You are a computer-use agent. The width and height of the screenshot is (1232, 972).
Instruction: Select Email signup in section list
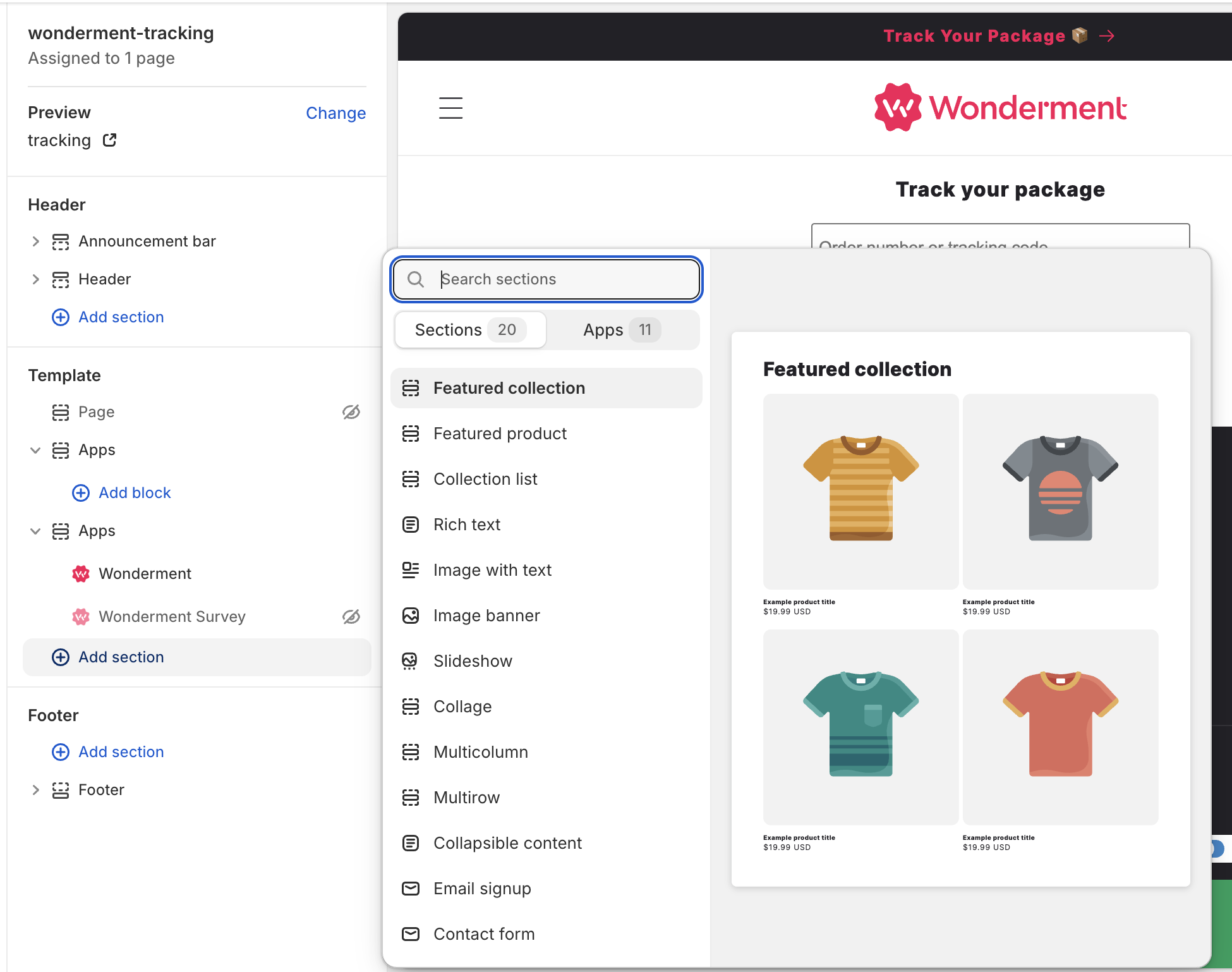point(547,889)
